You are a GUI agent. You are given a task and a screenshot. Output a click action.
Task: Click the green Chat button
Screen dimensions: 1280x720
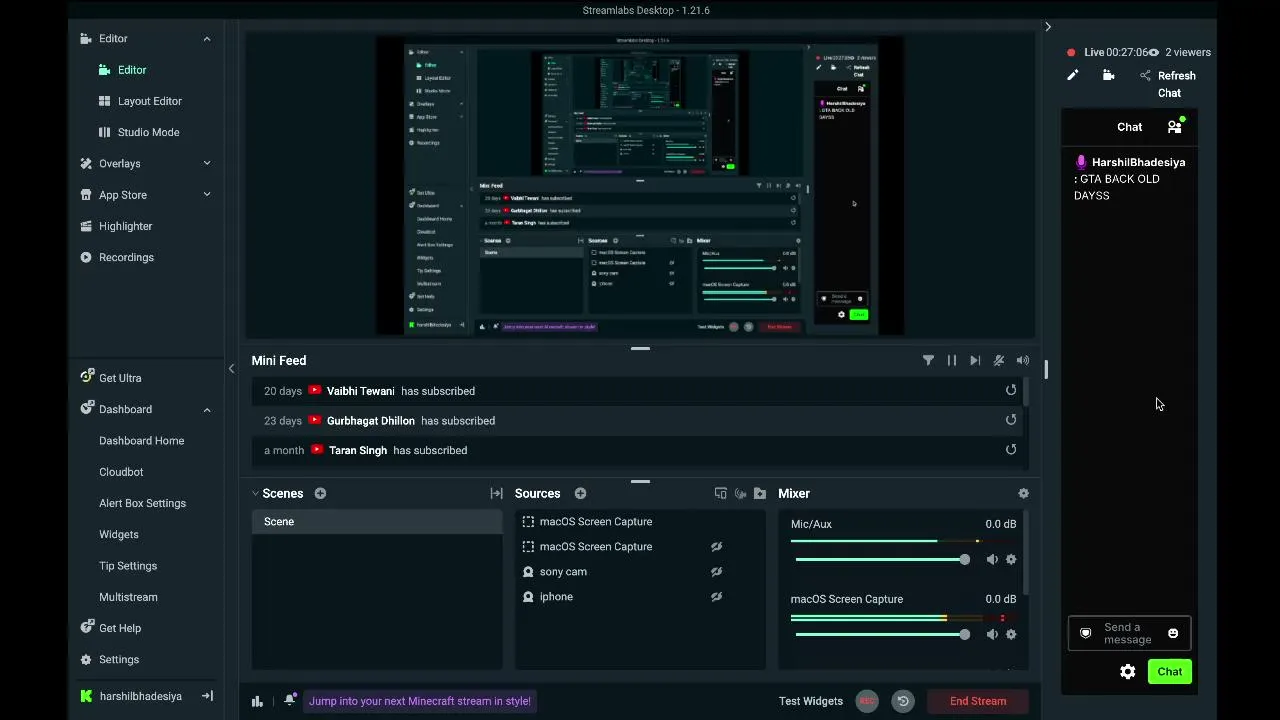point(1169,672)
